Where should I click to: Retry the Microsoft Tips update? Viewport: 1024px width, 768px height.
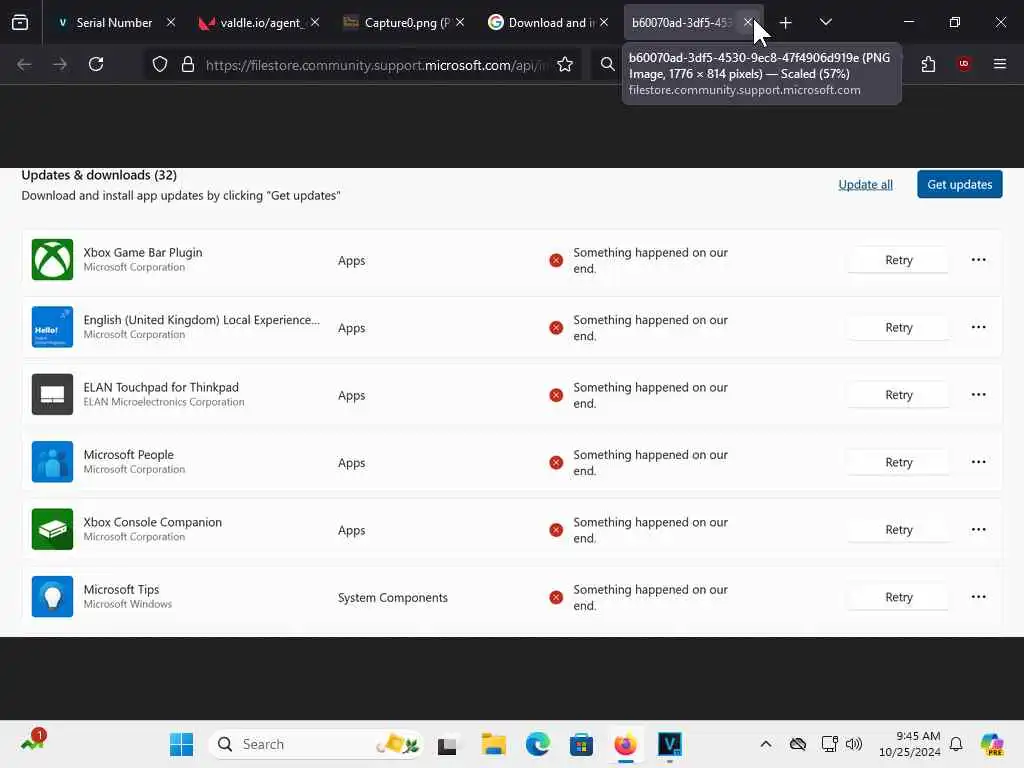point(899,597)
